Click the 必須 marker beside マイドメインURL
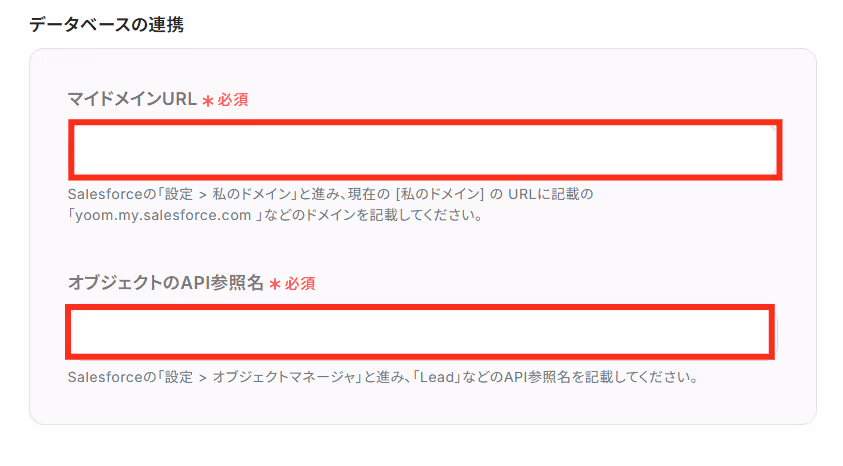Screen dimensions: 843x466 coord(233,100)
